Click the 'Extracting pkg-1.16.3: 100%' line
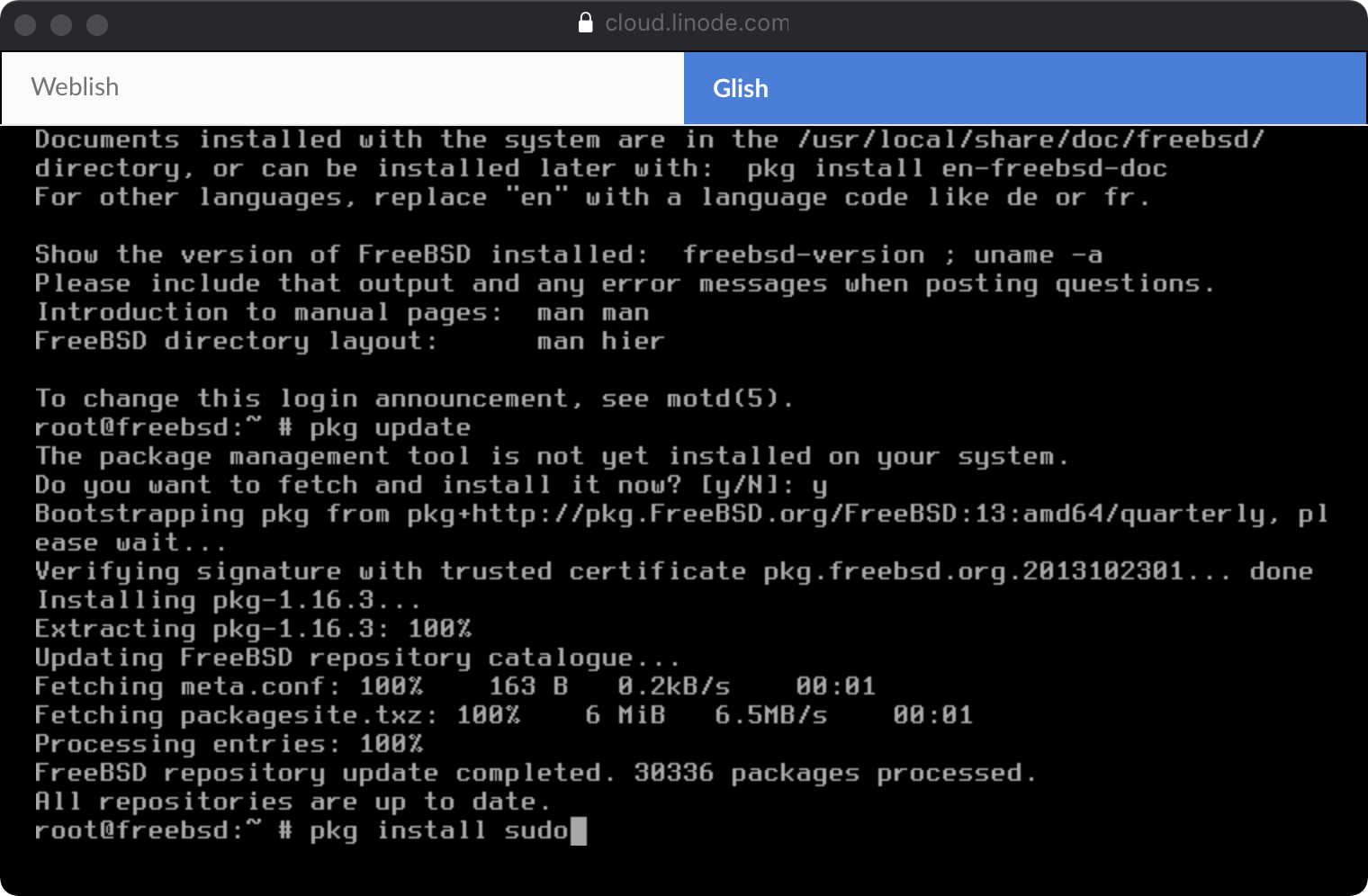Viewport: 1368px width, 896px height. [x=253, y=629]
